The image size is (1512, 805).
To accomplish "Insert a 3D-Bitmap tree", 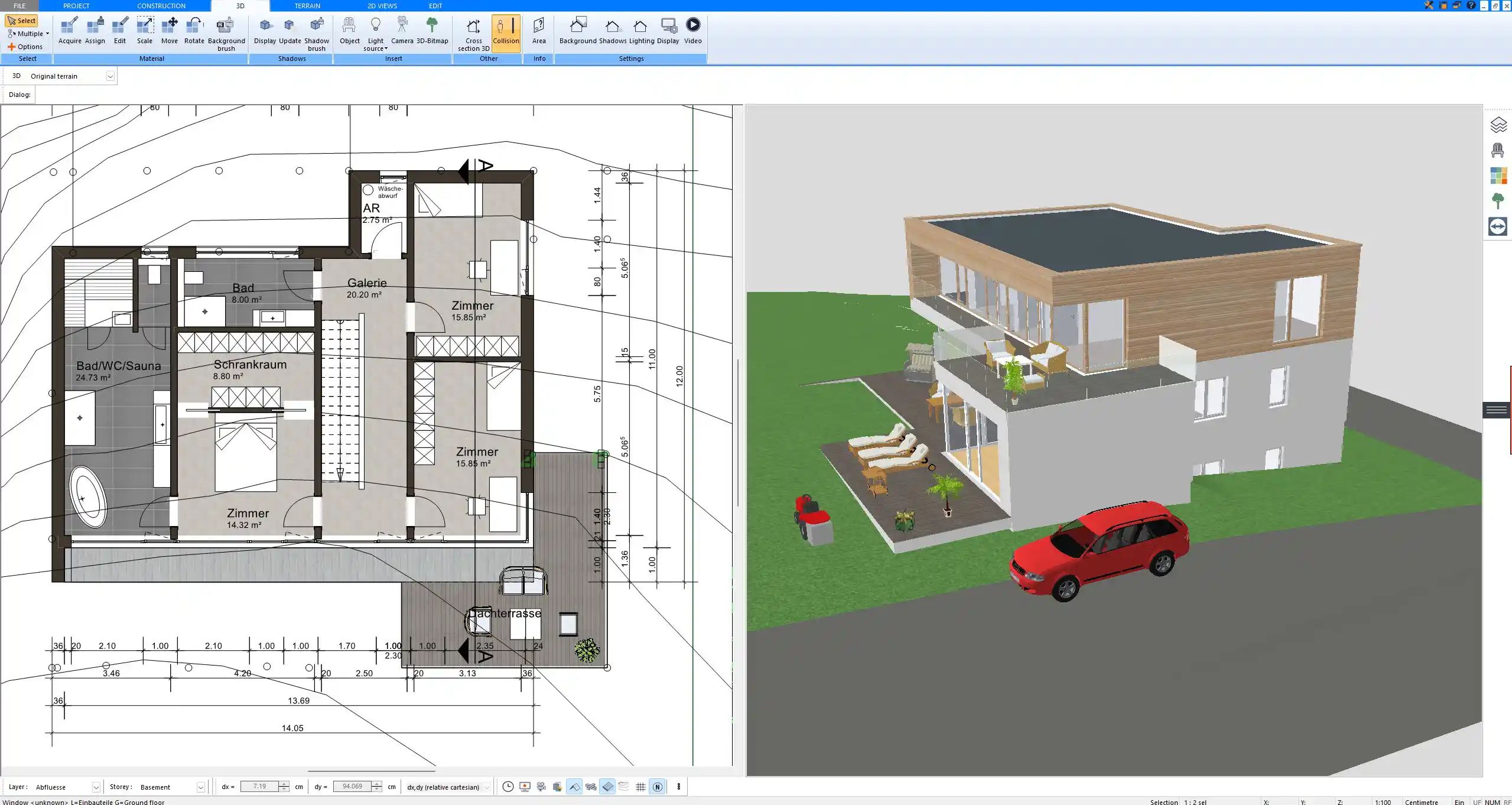I will click(x=433, y=31).
